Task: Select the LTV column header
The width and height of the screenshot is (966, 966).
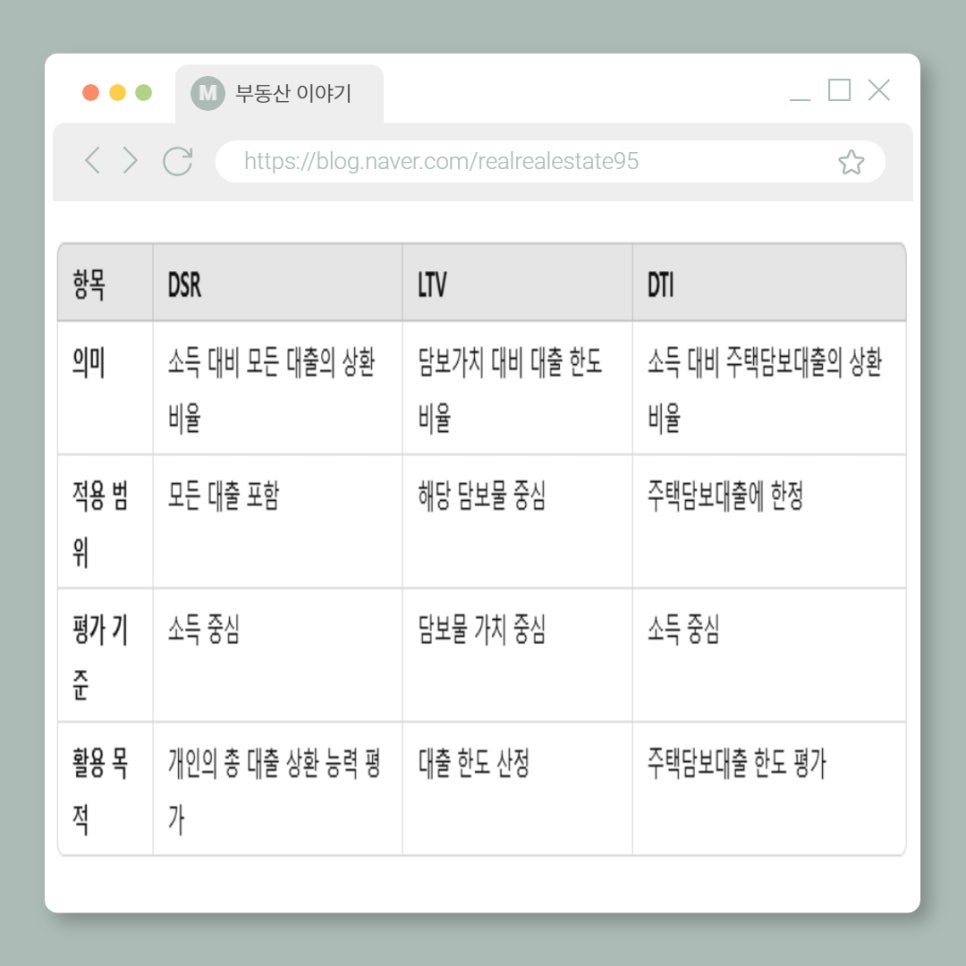Action: [518, 283]
